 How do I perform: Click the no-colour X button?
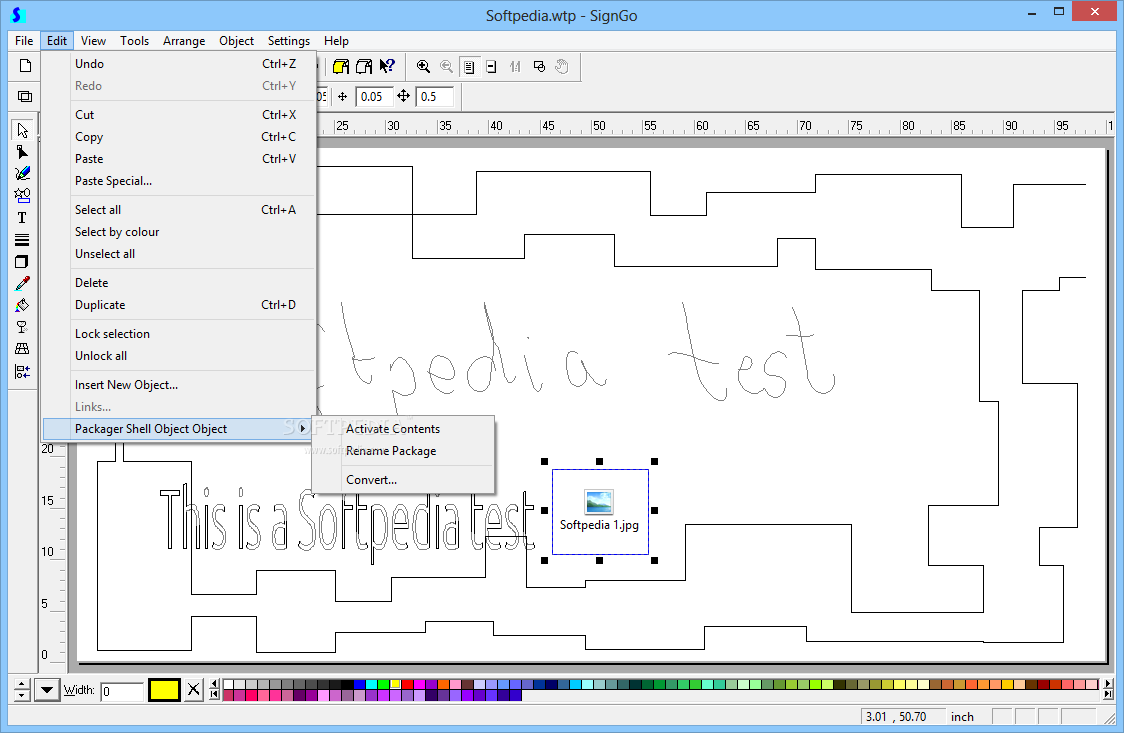(194, 690)
